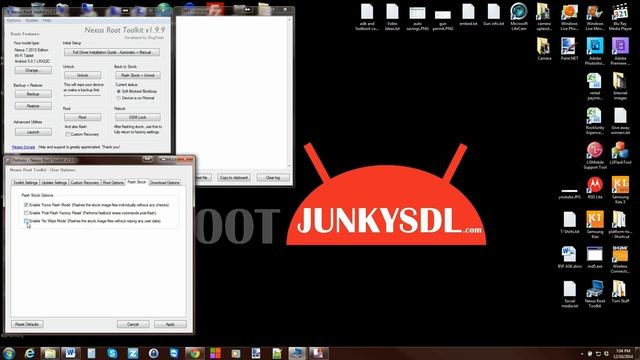This screenshot has width=640, height=360.
Task: Switch to Toolkit Settings tab
Action: pos(25,182)
